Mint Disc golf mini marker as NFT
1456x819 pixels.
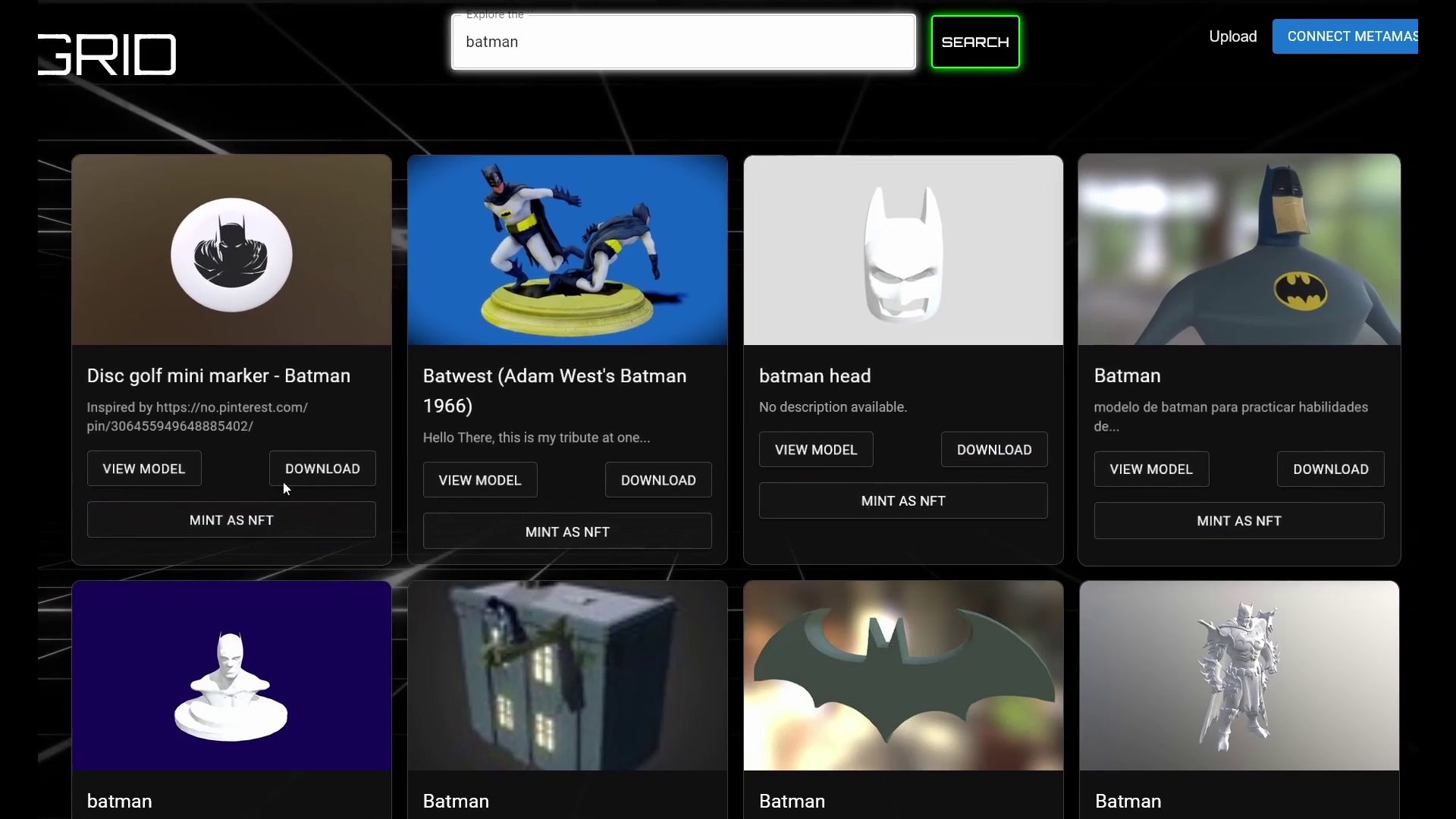[231, 520]
